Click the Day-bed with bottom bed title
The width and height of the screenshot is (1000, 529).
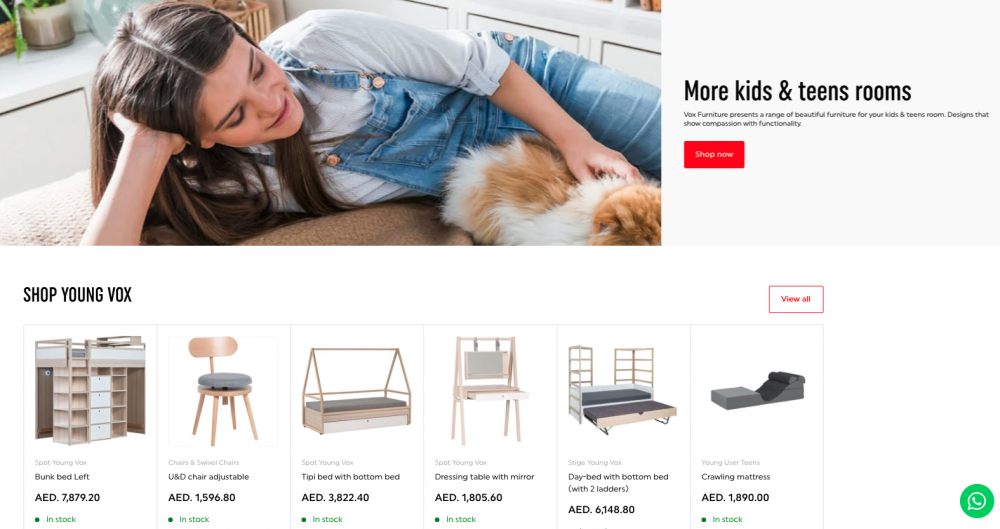pos(618,482)
